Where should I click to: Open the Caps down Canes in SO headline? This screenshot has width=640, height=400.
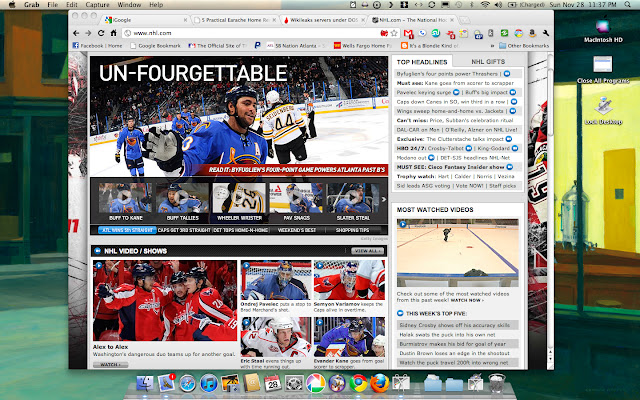pyautogui.click(x=451, y=102)
